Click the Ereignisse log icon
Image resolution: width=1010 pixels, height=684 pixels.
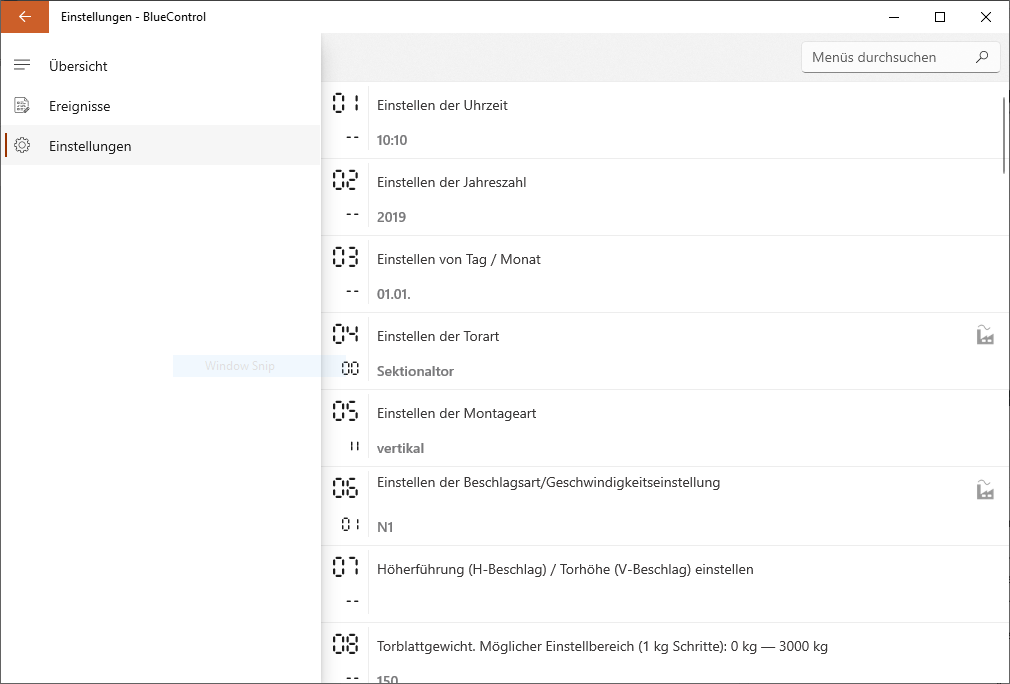click(22, 105)
